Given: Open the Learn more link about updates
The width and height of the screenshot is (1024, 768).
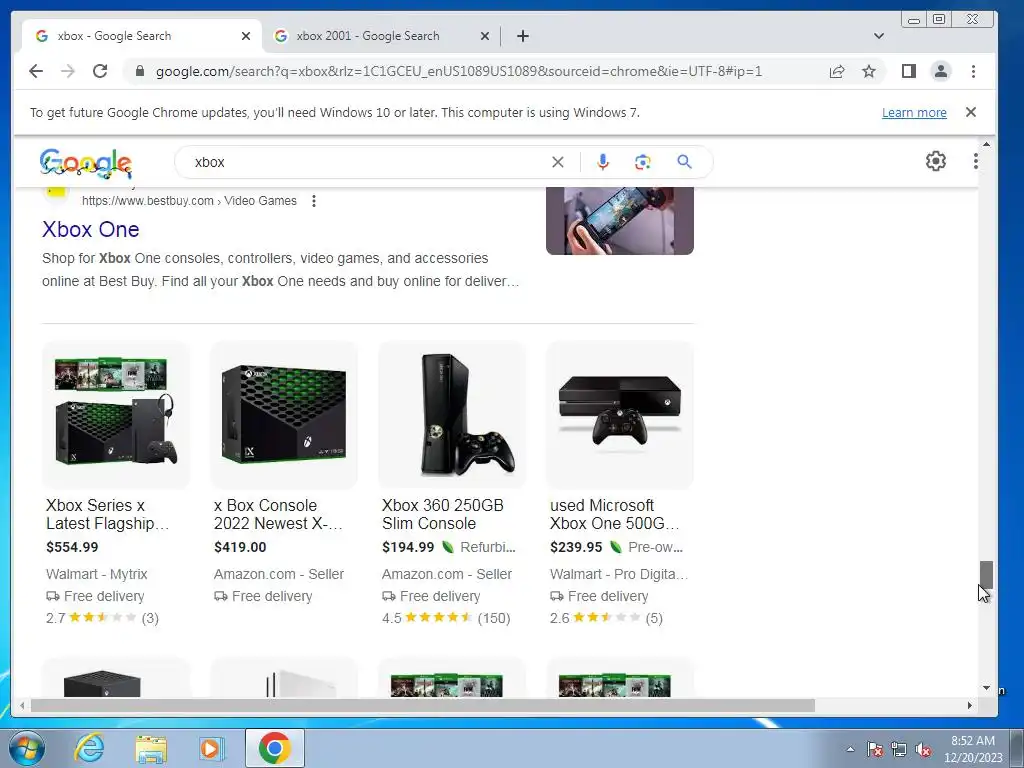Looking at the screenshot, I should (x=914, y=112).
